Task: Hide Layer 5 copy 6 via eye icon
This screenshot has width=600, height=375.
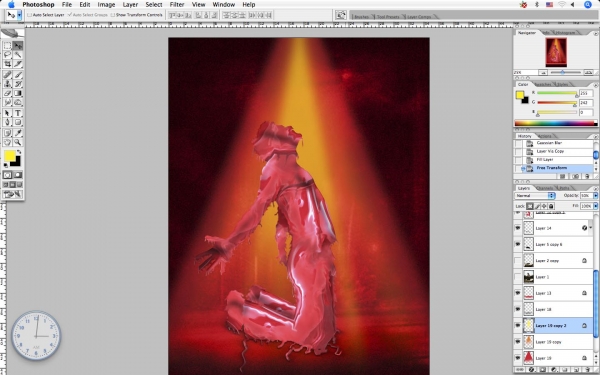Action: click(x=518, y=244)
